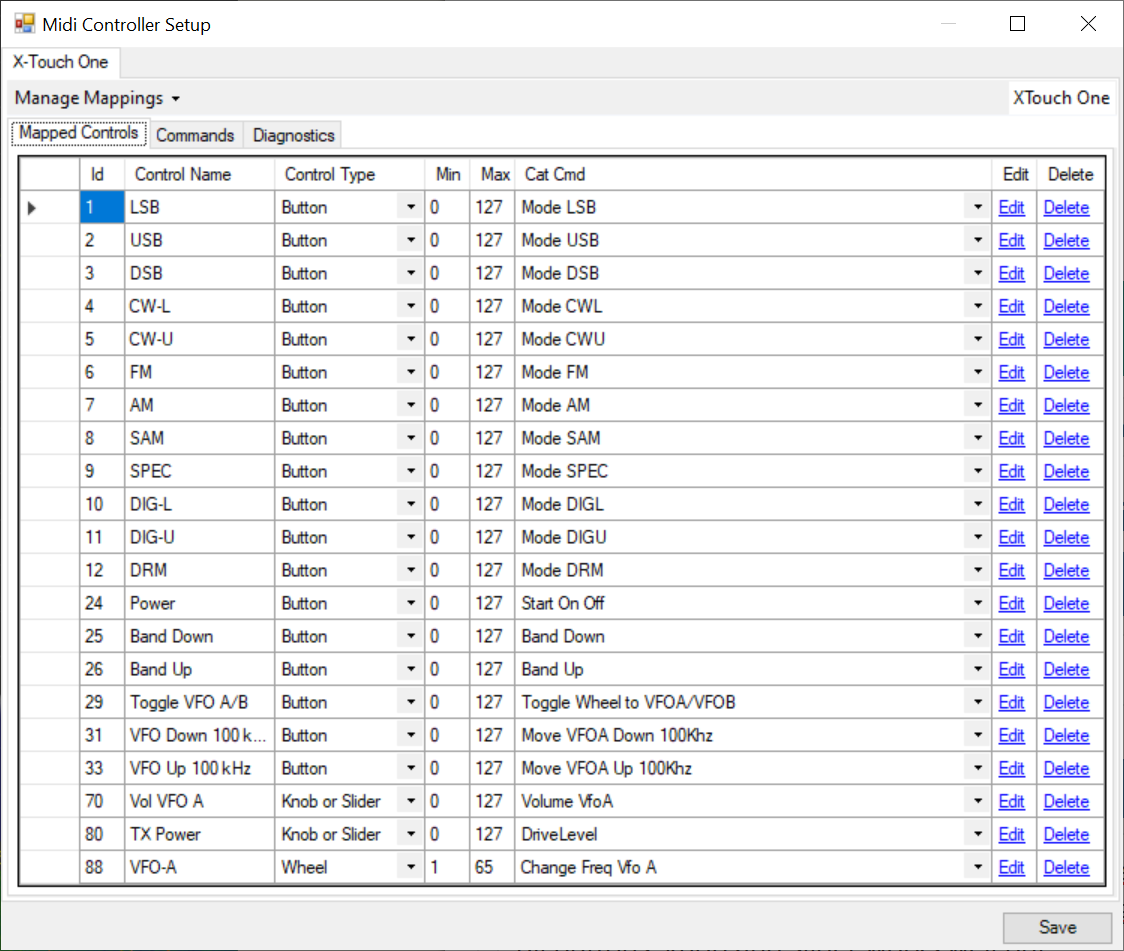This screenshot has width=1124, height=951.
Task: Click the 'SAM' control name cell
Action: coord(199,439)
